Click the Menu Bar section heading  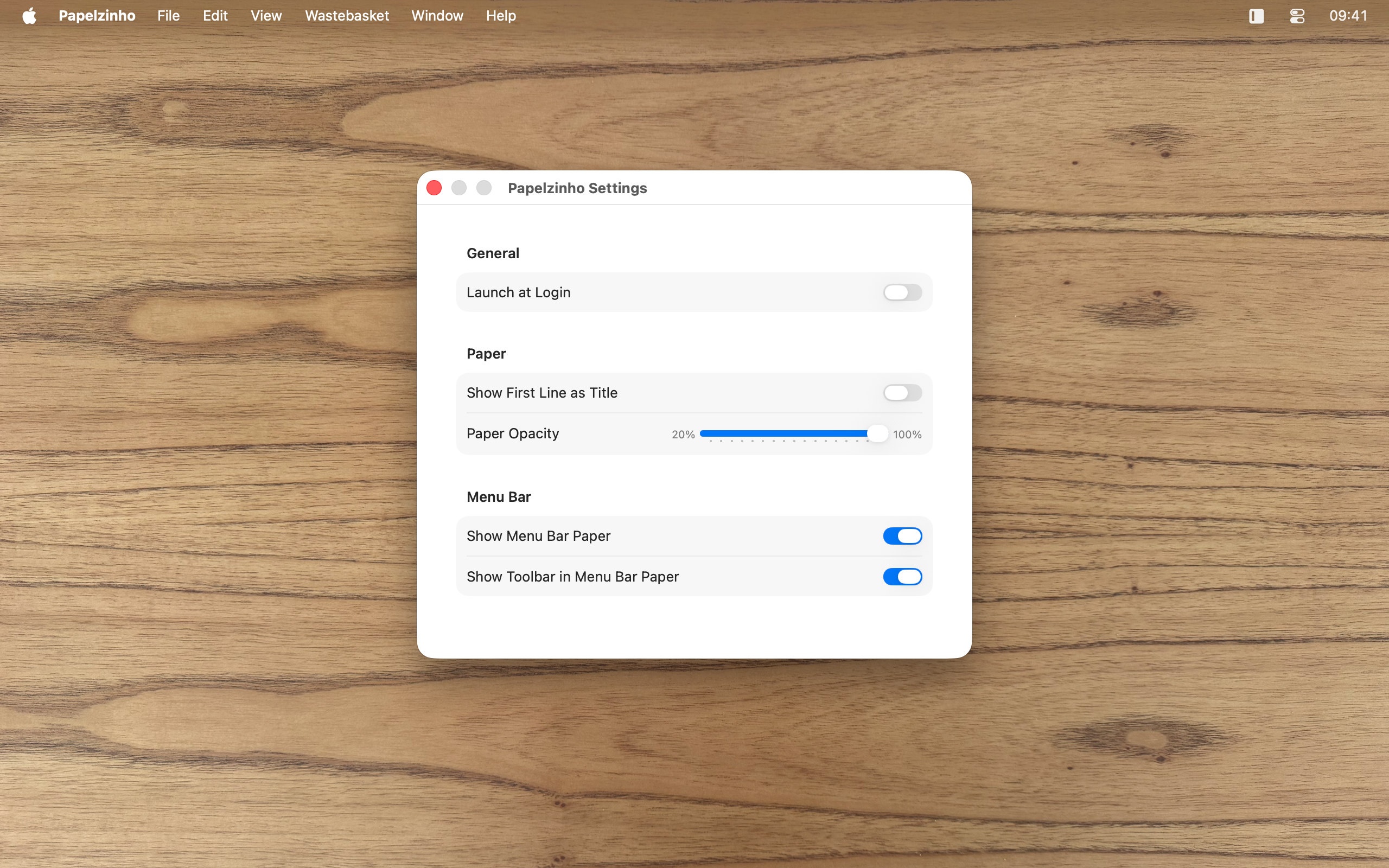[499, 496]
